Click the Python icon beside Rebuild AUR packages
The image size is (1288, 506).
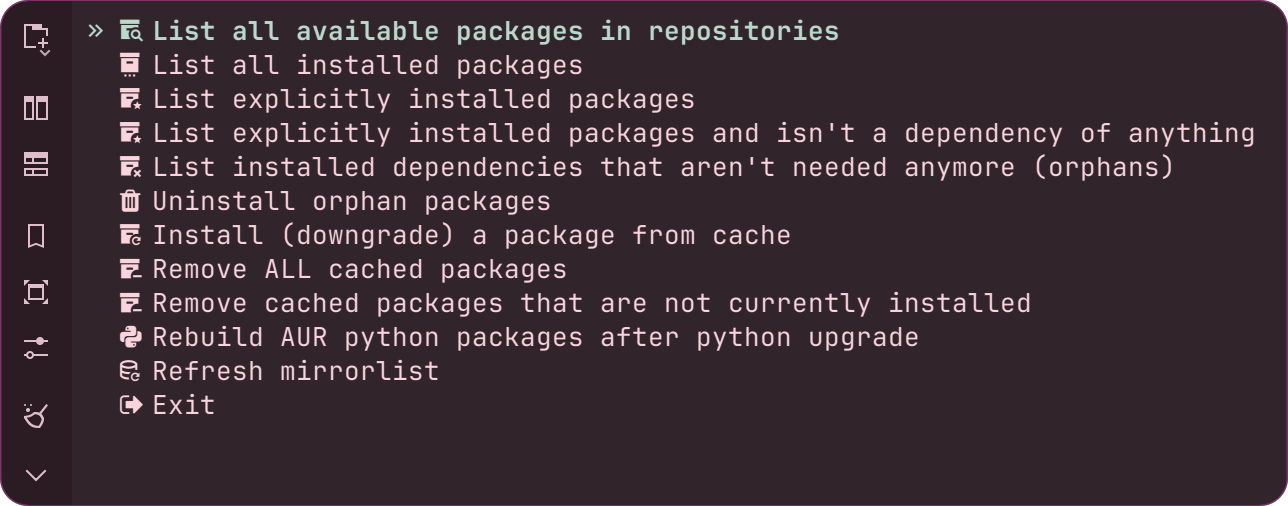coord(130,337)
